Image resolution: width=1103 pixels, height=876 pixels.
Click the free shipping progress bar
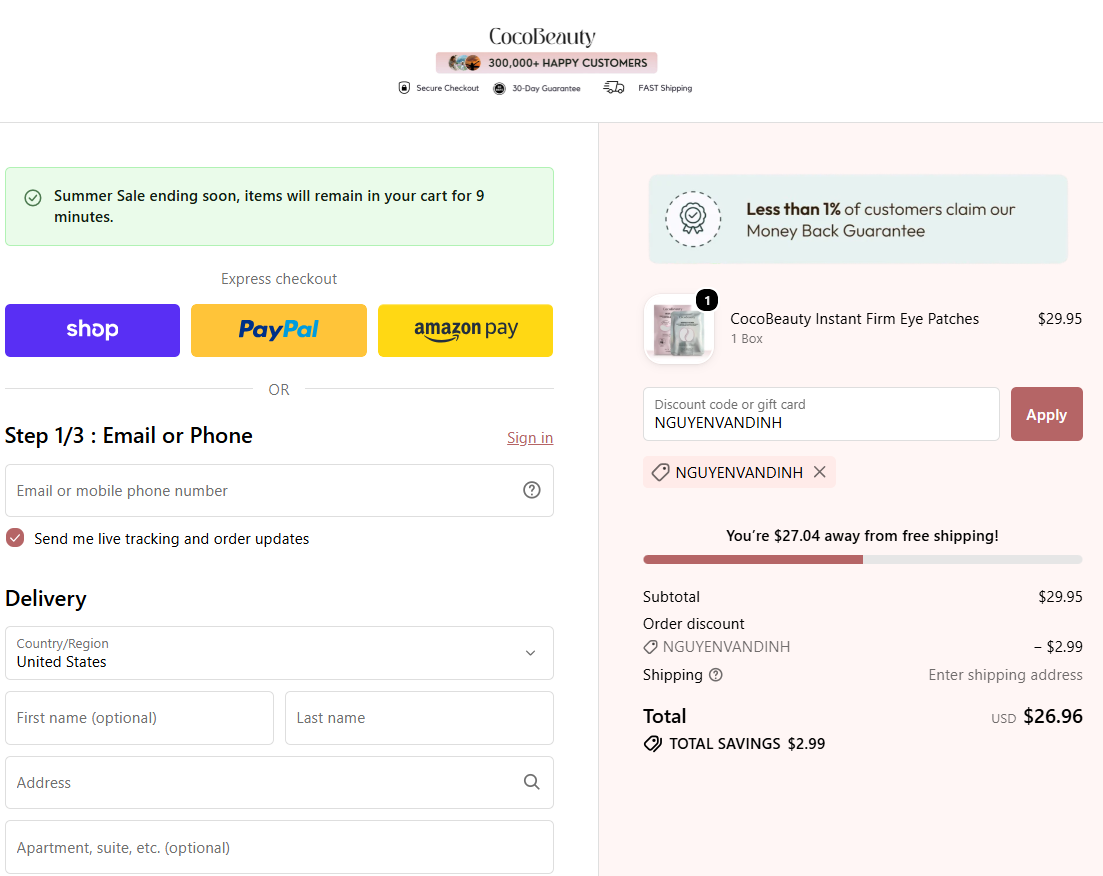coord(862,559)
